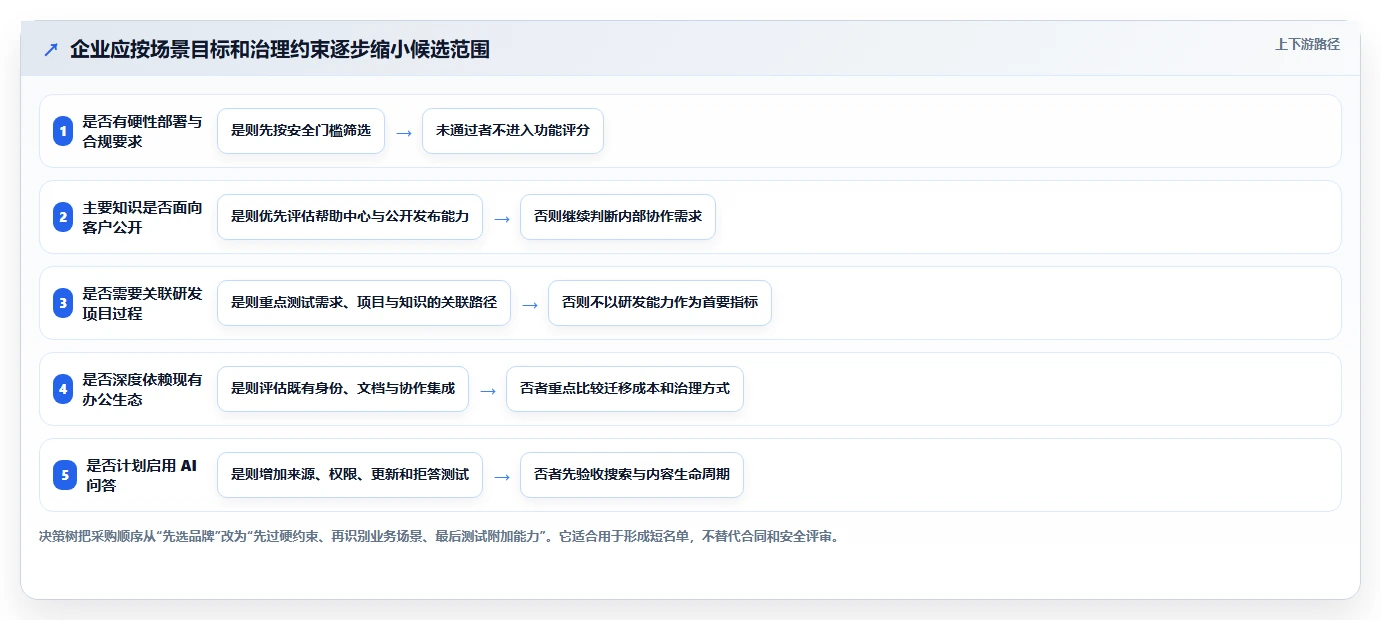Click the 上下游路径 label
1381x620 pixels.
1307,44
